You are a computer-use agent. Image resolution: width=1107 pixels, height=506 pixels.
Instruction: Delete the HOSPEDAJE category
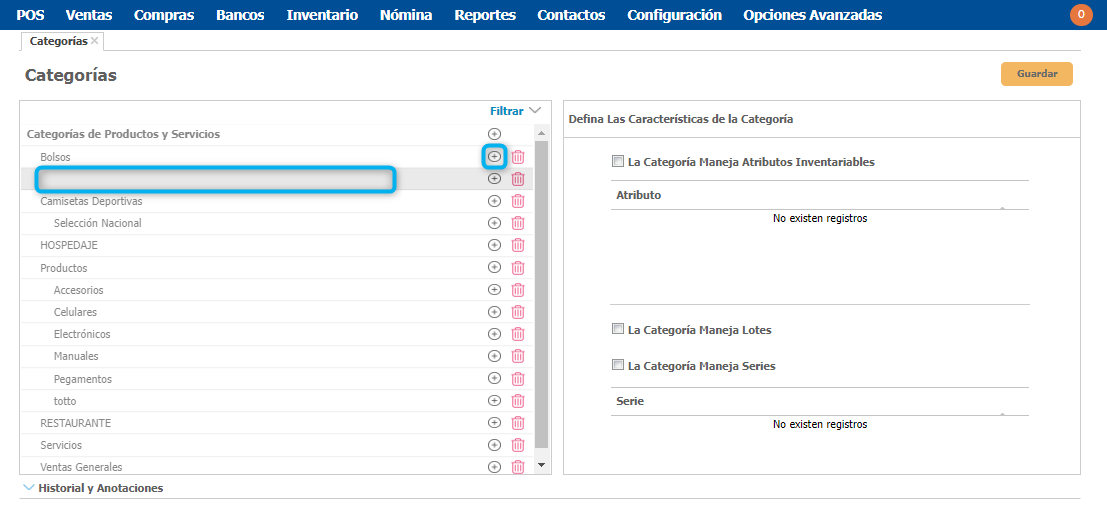point(518,245)
